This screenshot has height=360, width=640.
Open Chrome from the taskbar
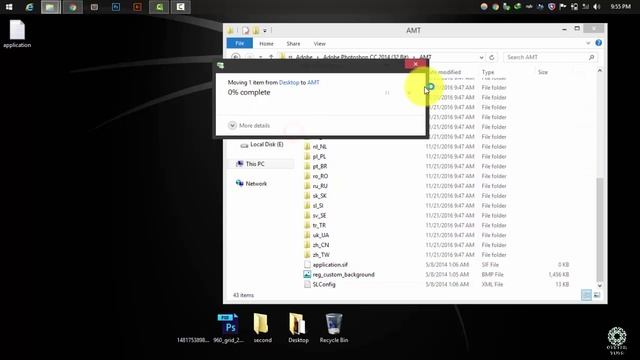click(73, 7)
